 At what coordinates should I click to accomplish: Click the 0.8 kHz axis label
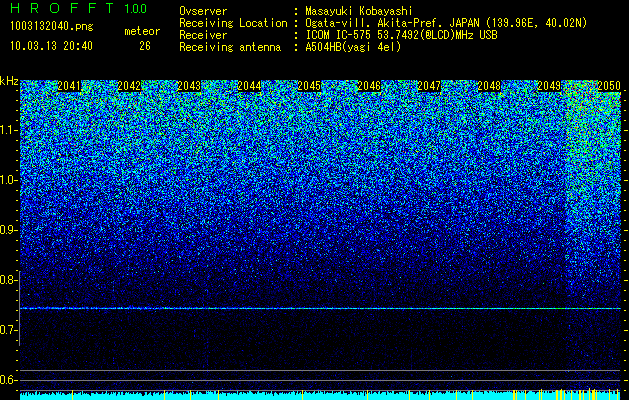[8, 280]
